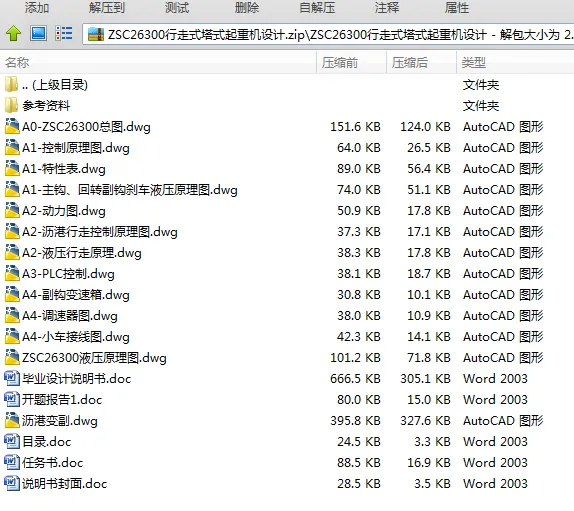Select the 沥港变副.dwg file icon

tap(12, 420)
